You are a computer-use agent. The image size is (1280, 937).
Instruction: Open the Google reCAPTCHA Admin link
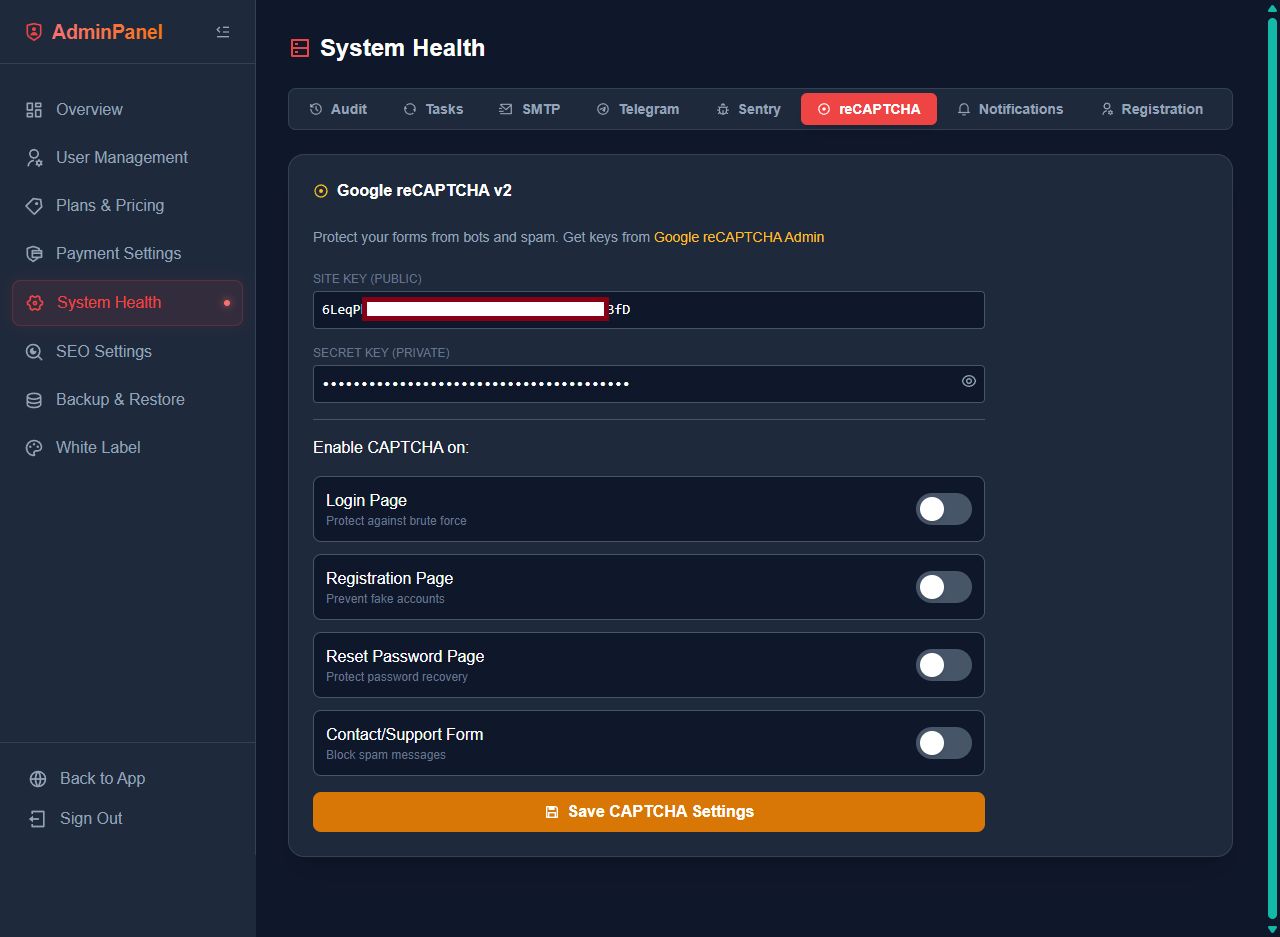pyautogui.click(x=738, y=237)
